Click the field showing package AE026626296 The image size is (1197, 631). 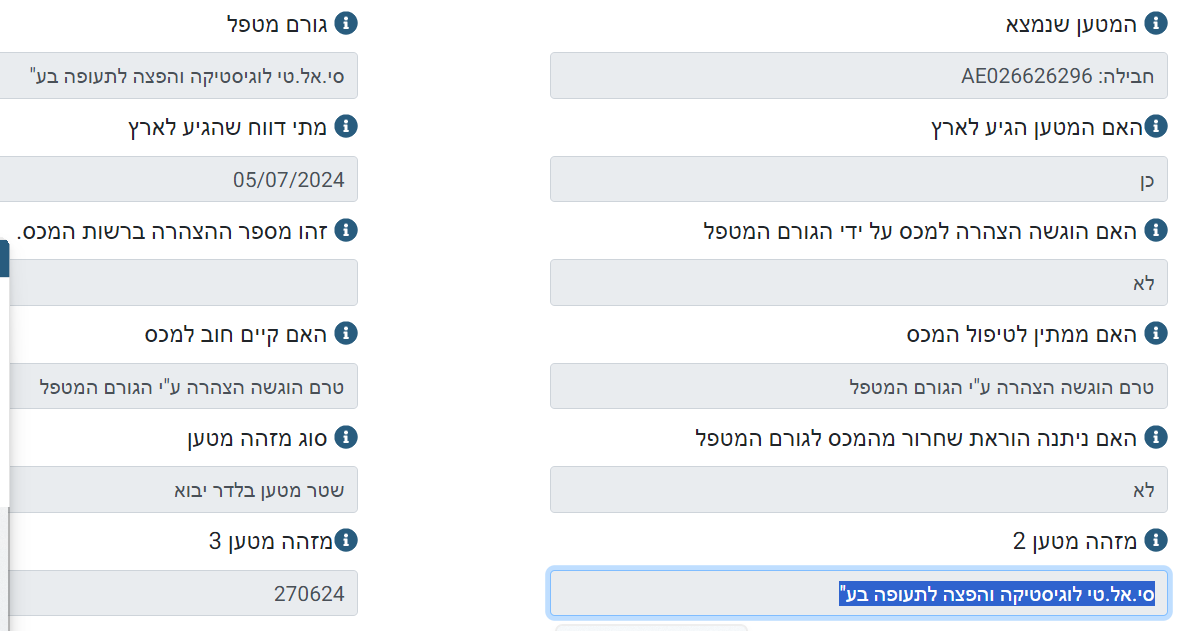(858, 76)
